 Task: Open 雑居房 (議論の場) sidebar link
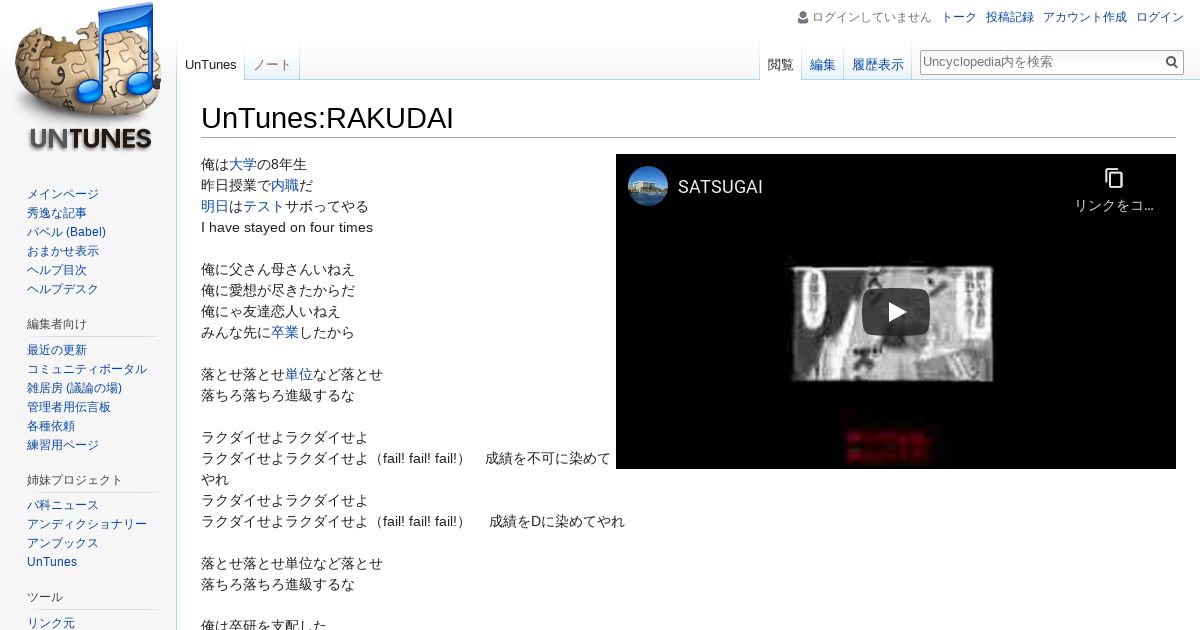pyautogui.click(x=74, y=388)
